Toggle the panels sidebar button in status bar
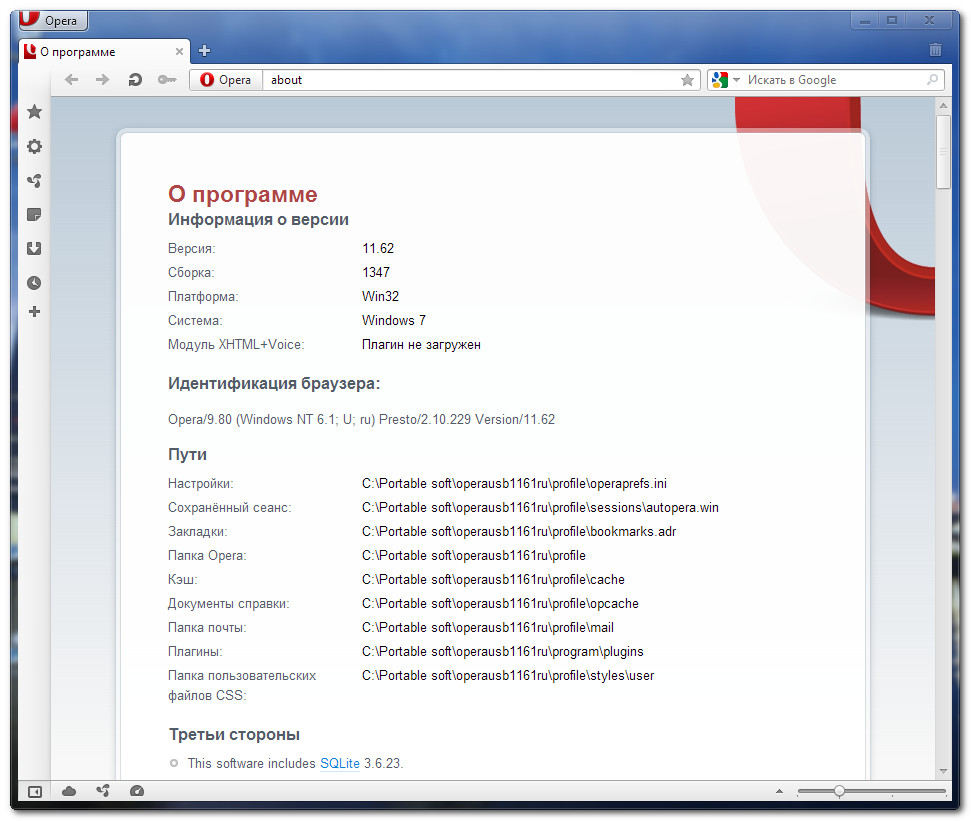This screenshot has width=971, height=821. tap(35, 791)
